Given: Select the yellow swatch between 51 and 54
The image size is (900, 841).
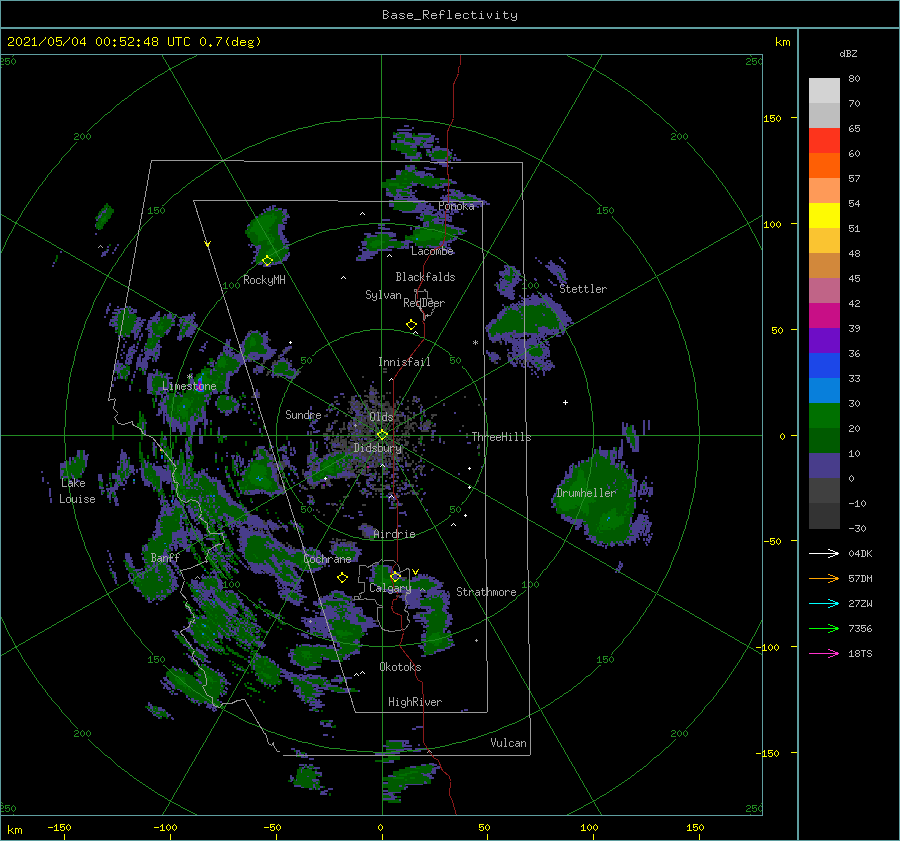Looking at the screenshot, I should pyautogui.click(x=824, y=216).
